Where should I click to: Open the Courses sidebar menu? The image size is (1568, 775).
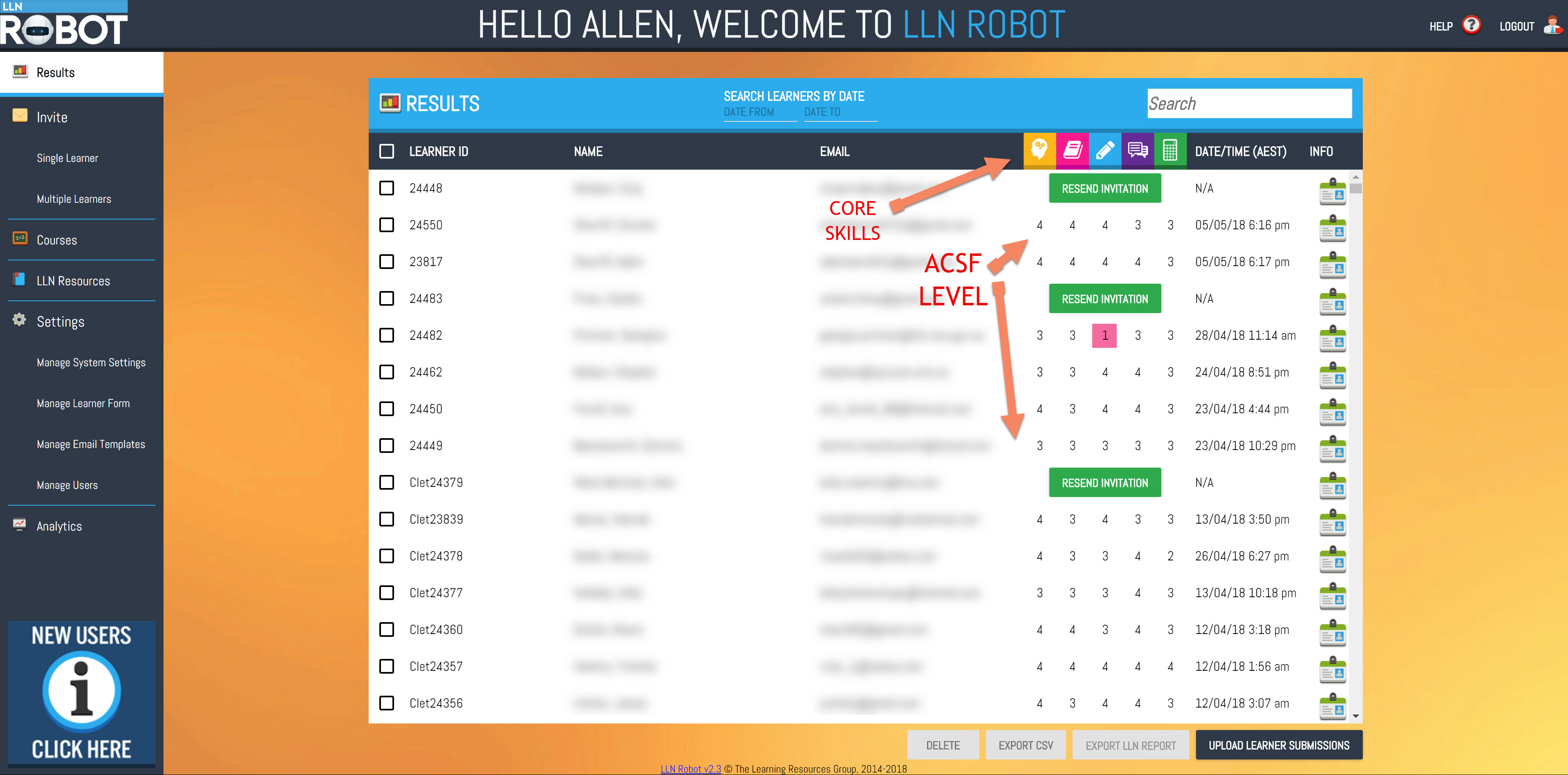[x=82, y=240]
